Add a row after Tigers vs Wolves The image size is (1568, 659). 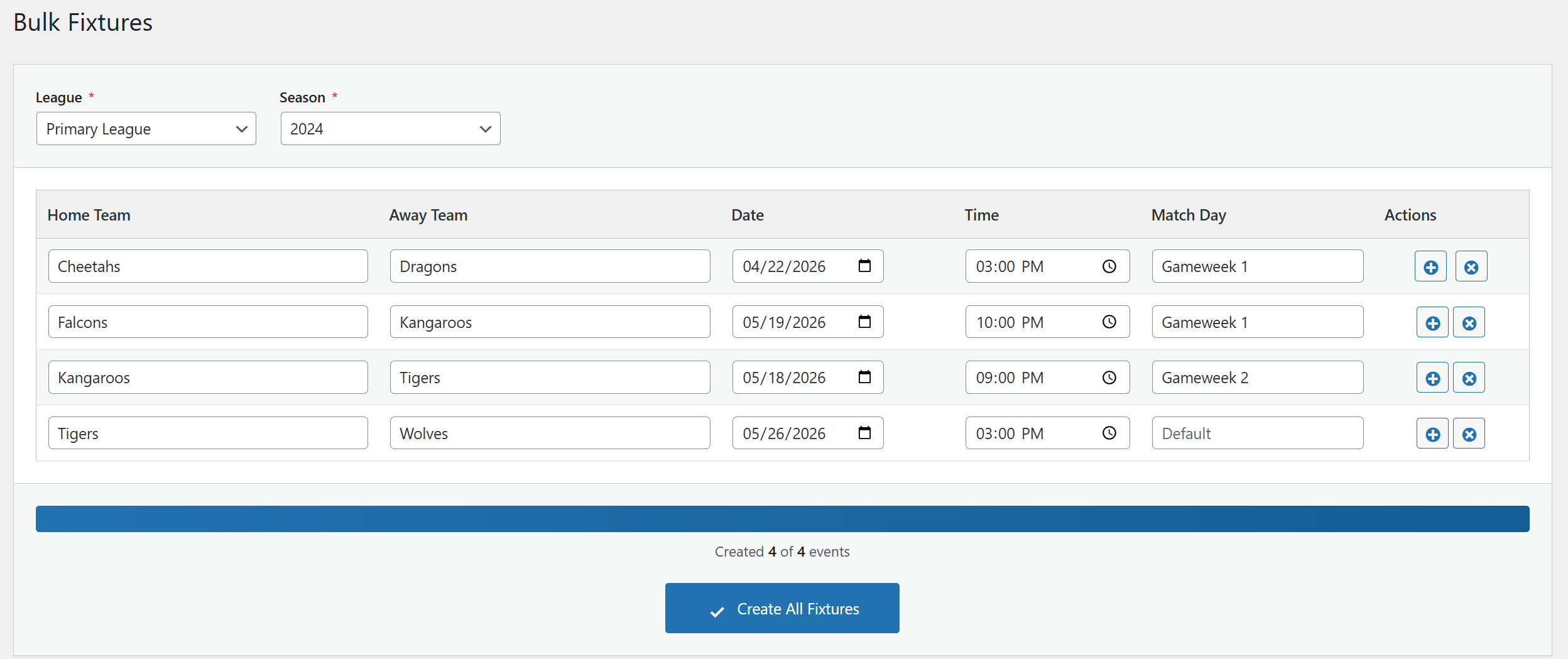coord(1432,433)
